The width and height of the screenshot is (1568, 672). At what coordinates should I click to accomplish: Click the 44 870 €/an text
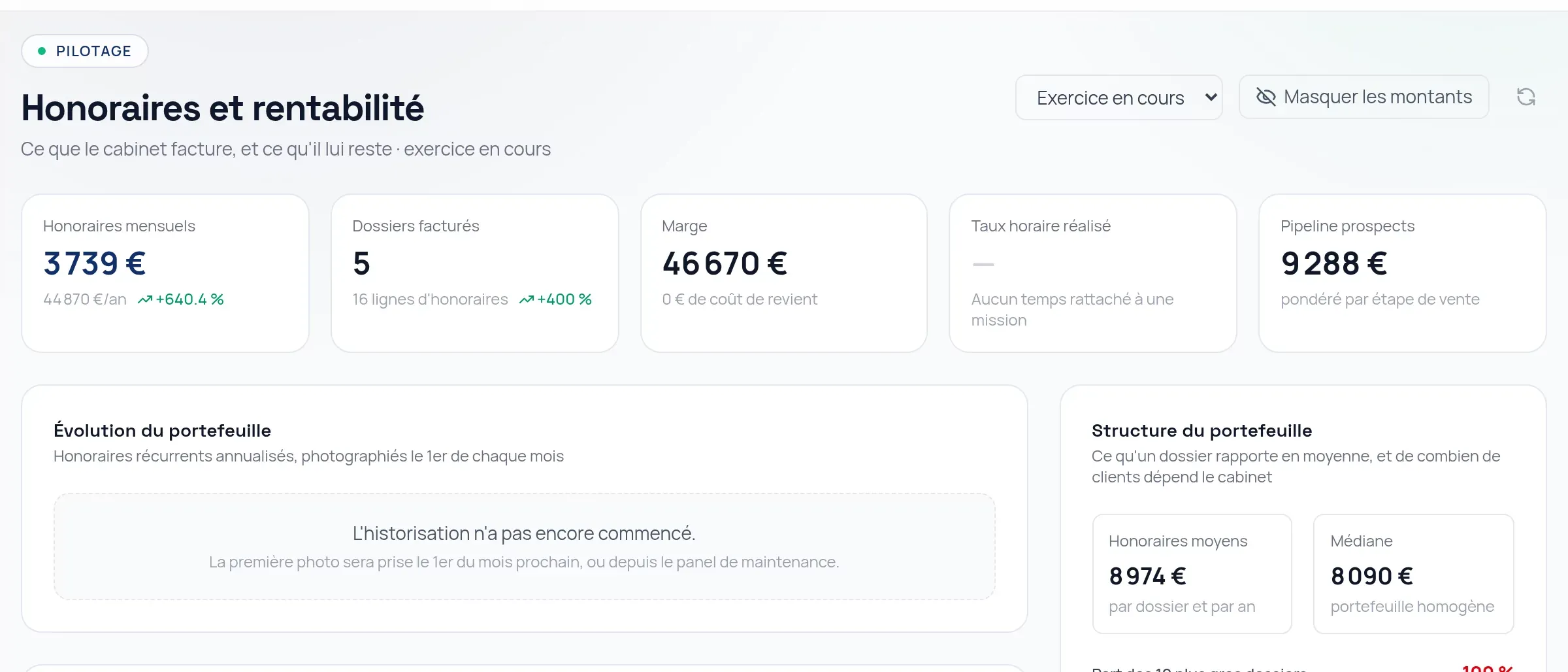click(x=85, y=299)
